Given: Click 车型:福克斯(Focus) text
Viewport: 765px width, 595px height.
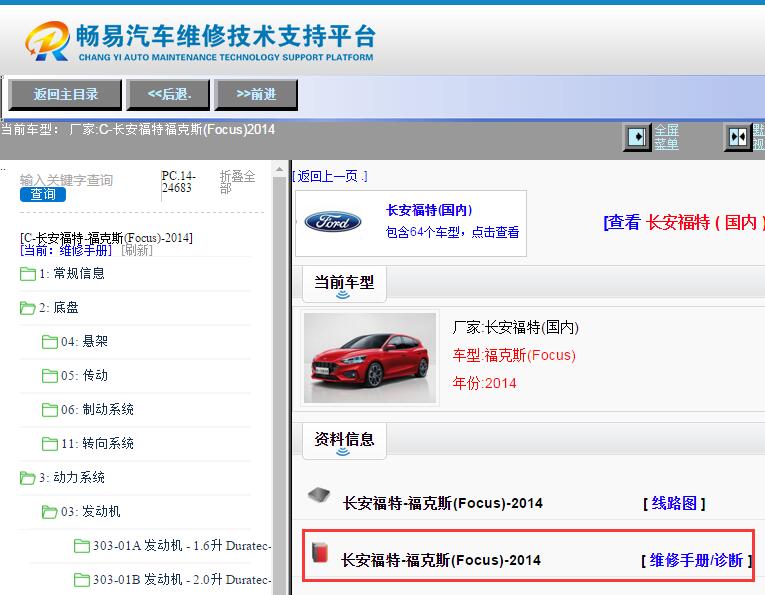Looking at the screenshot, I should pos(514,355).
